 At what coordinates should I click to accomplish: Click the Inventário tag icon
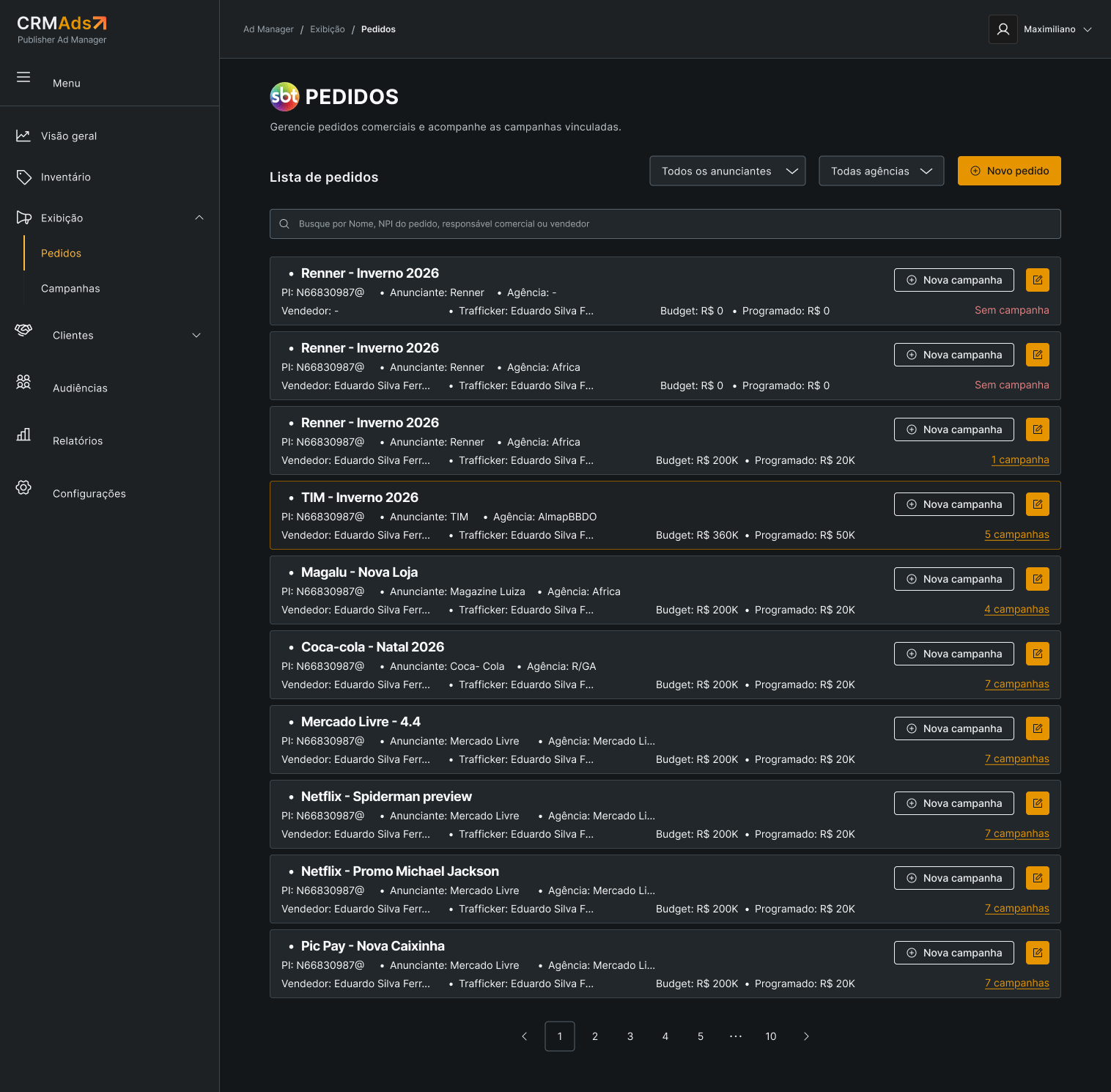pos(23,177)
